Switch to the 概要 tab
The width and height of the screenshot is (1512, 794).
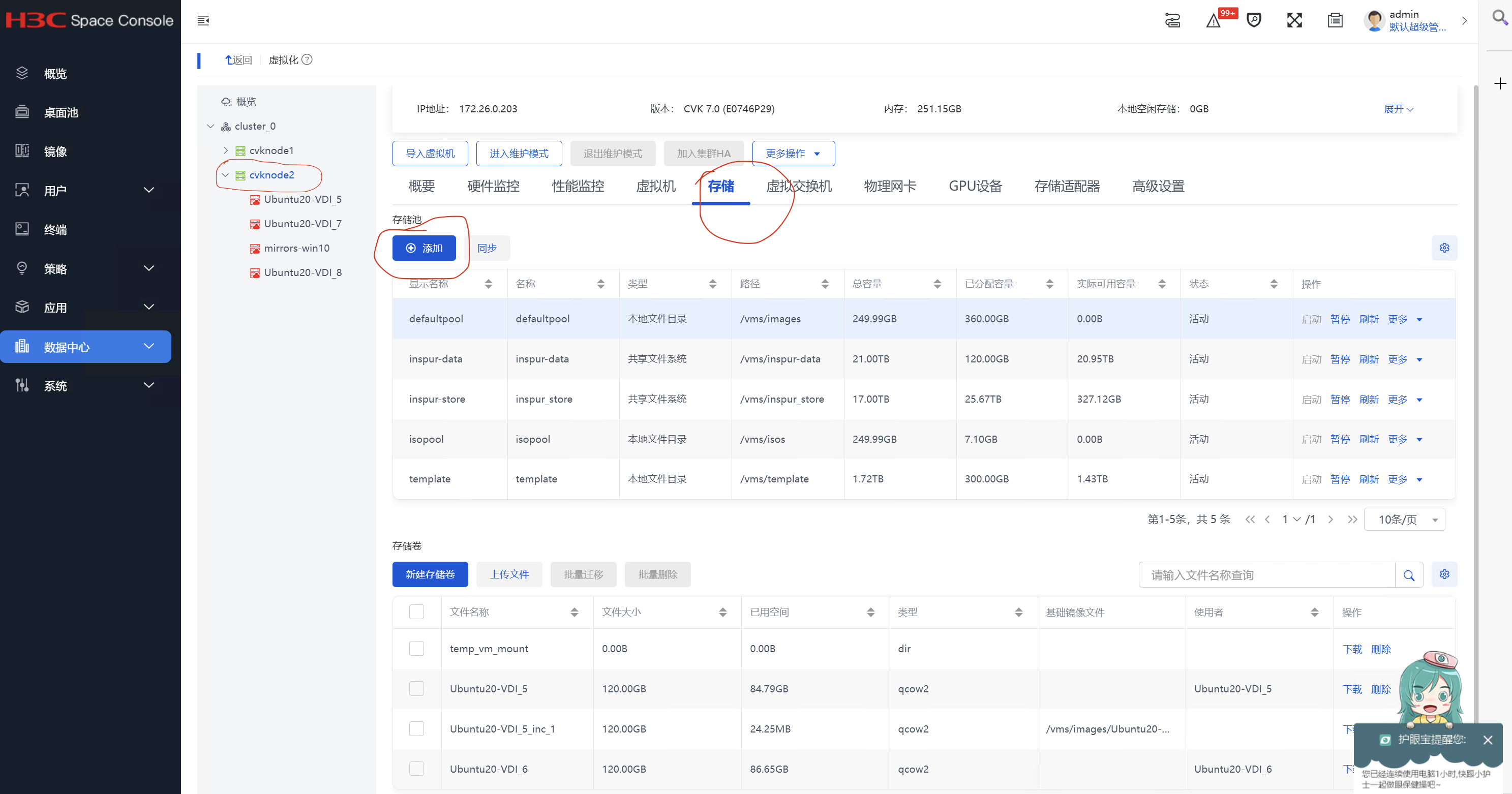(x=421, y=186)
